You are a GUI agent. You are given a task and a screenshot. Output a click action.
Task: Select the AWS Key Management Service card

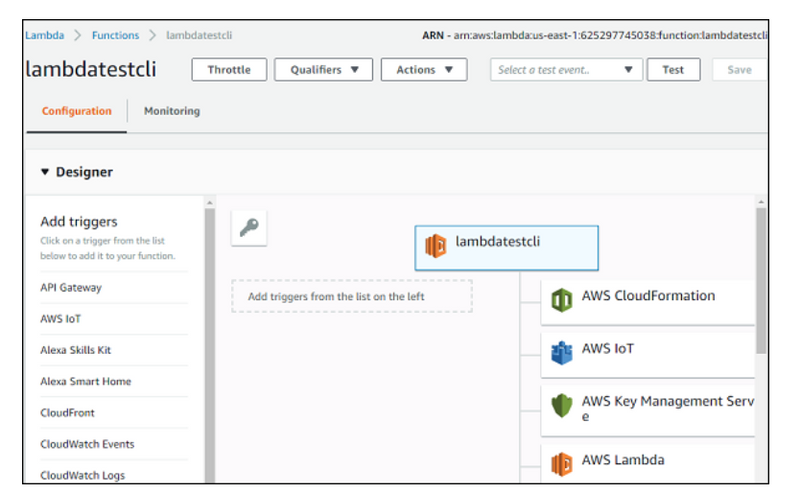647,411
